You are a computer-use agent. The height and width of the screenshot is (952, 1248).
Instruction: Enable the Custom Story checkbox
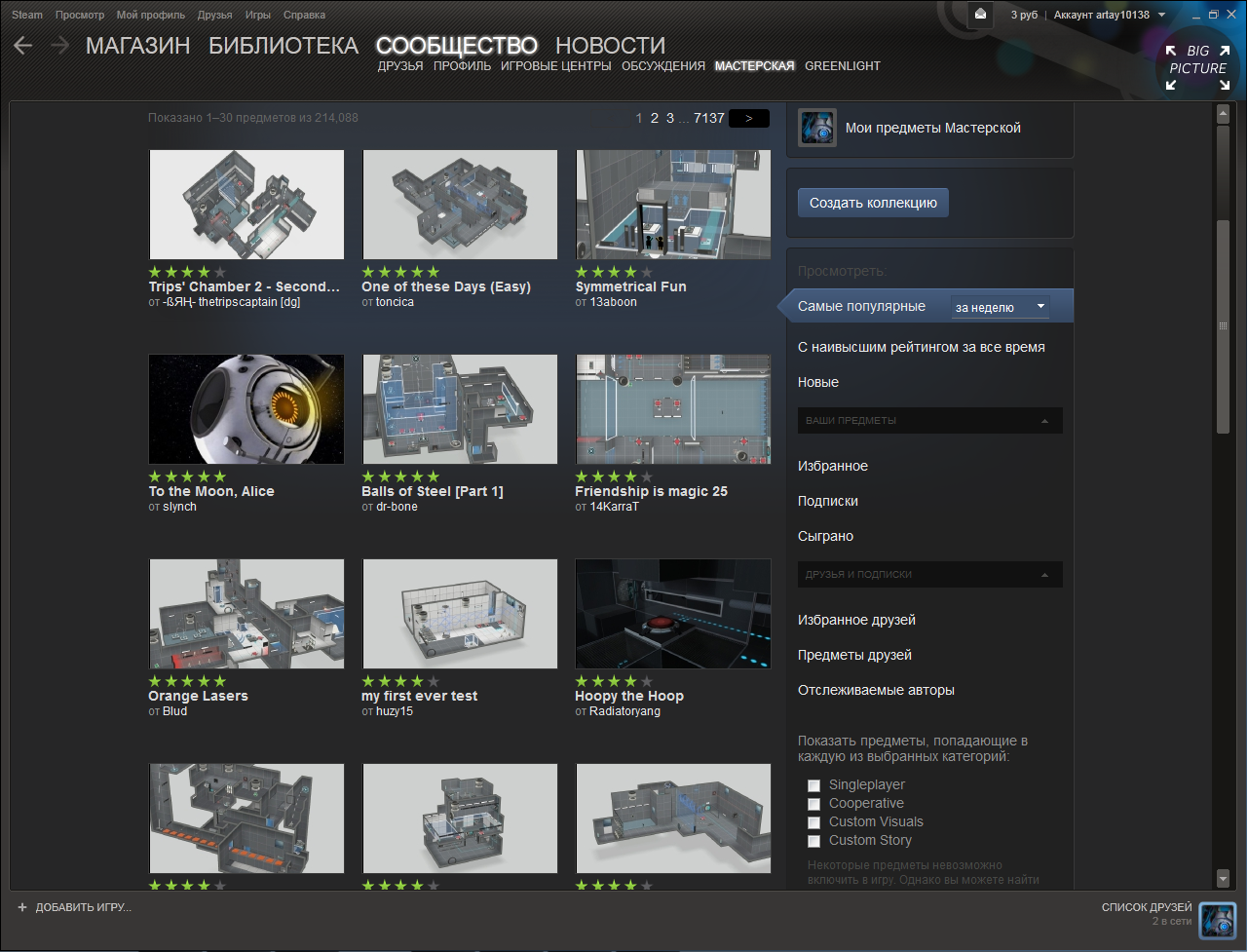(x=813, y=841)
